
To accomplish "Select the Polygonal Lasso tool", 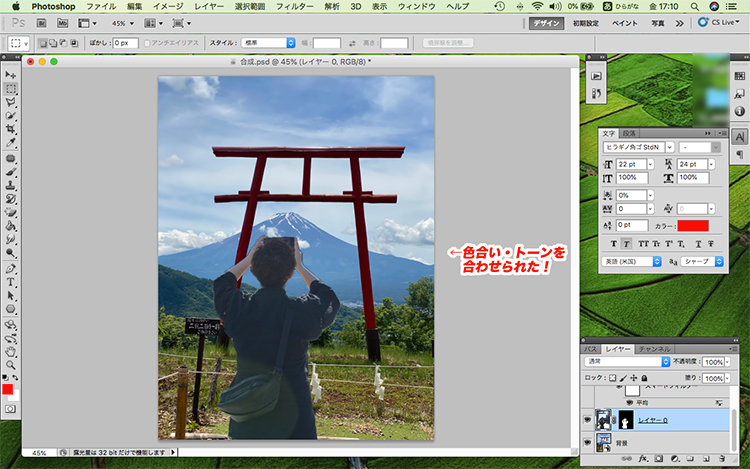I will click(11, 102).
